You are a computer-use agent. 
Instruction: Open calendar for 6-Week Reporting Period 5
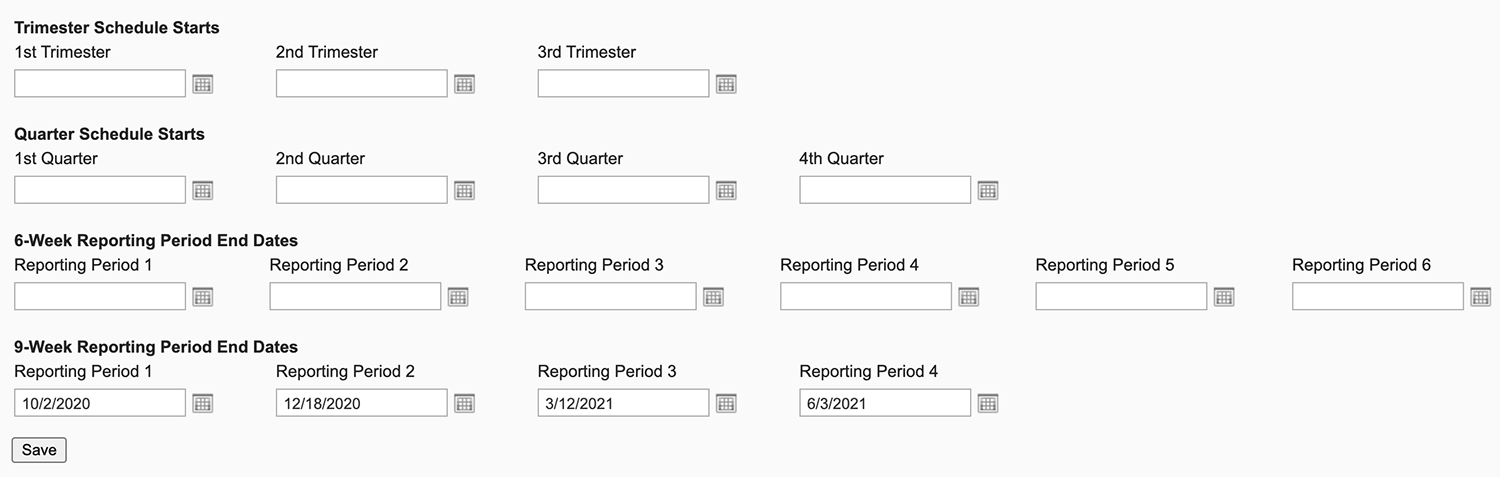coord(1224,297)
